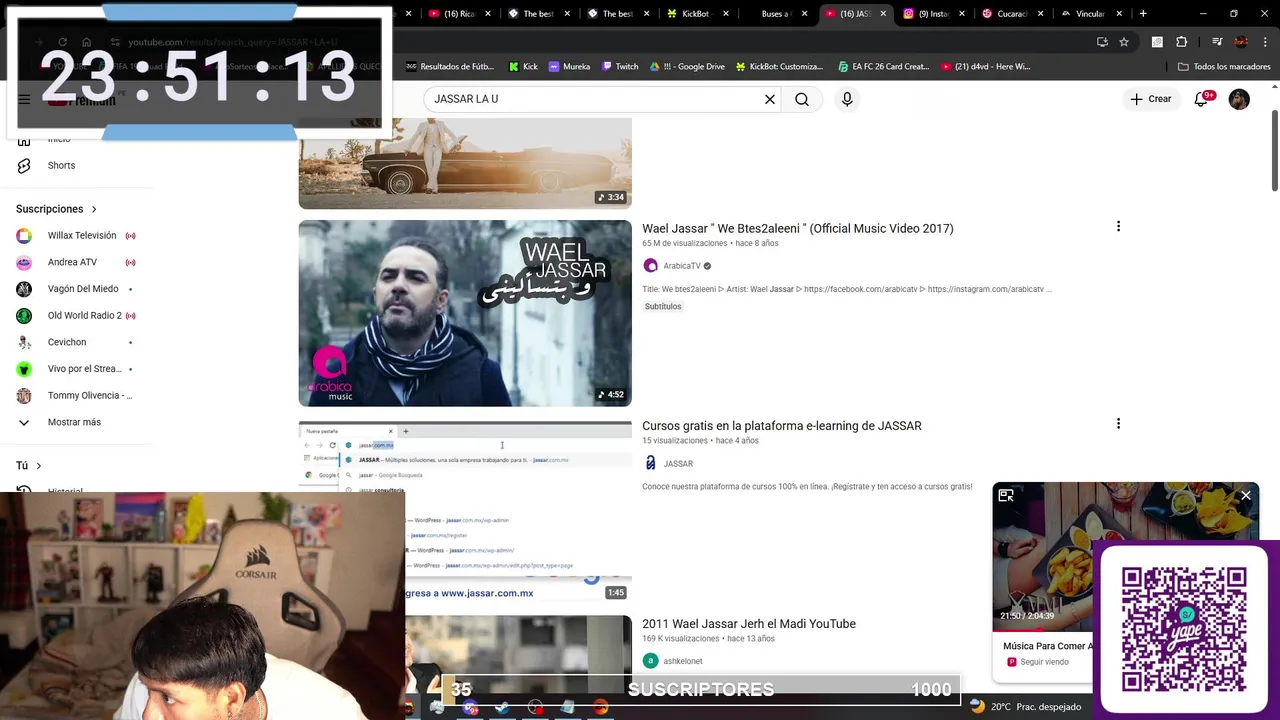This screenshot has width=1280, height=720.
Task: Bookmark this page with the star icon
Action: pos(1124,42)
